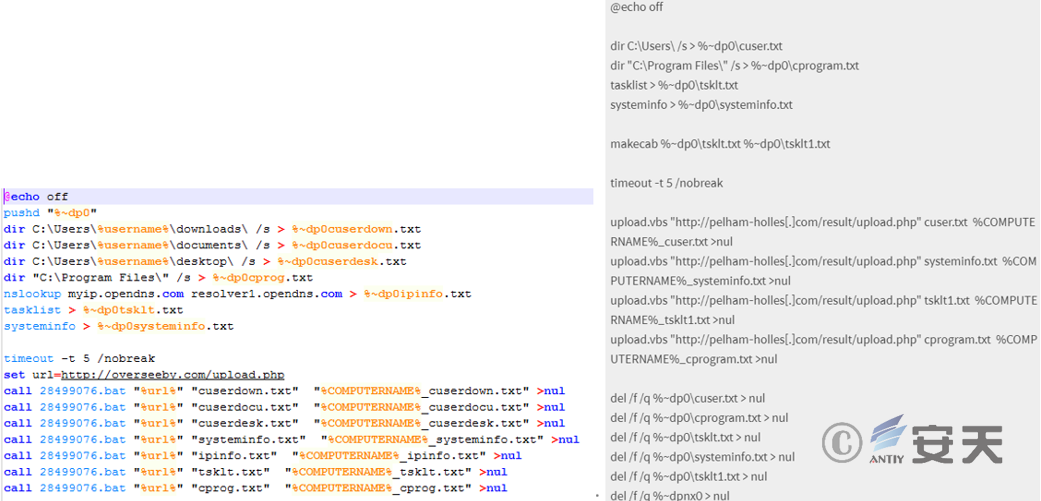Click the pushd "%~dp0" line
The height and width of the screenshot is (501, 1041).
coord(50,213)
